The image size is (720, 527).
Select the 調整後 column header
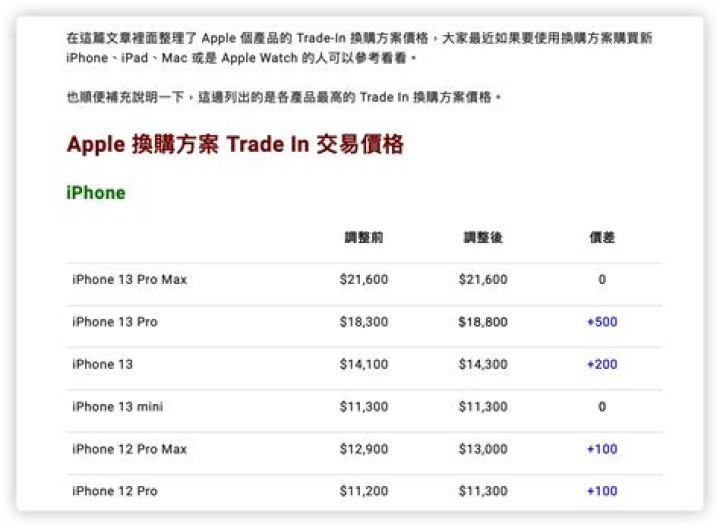point(483,238)
